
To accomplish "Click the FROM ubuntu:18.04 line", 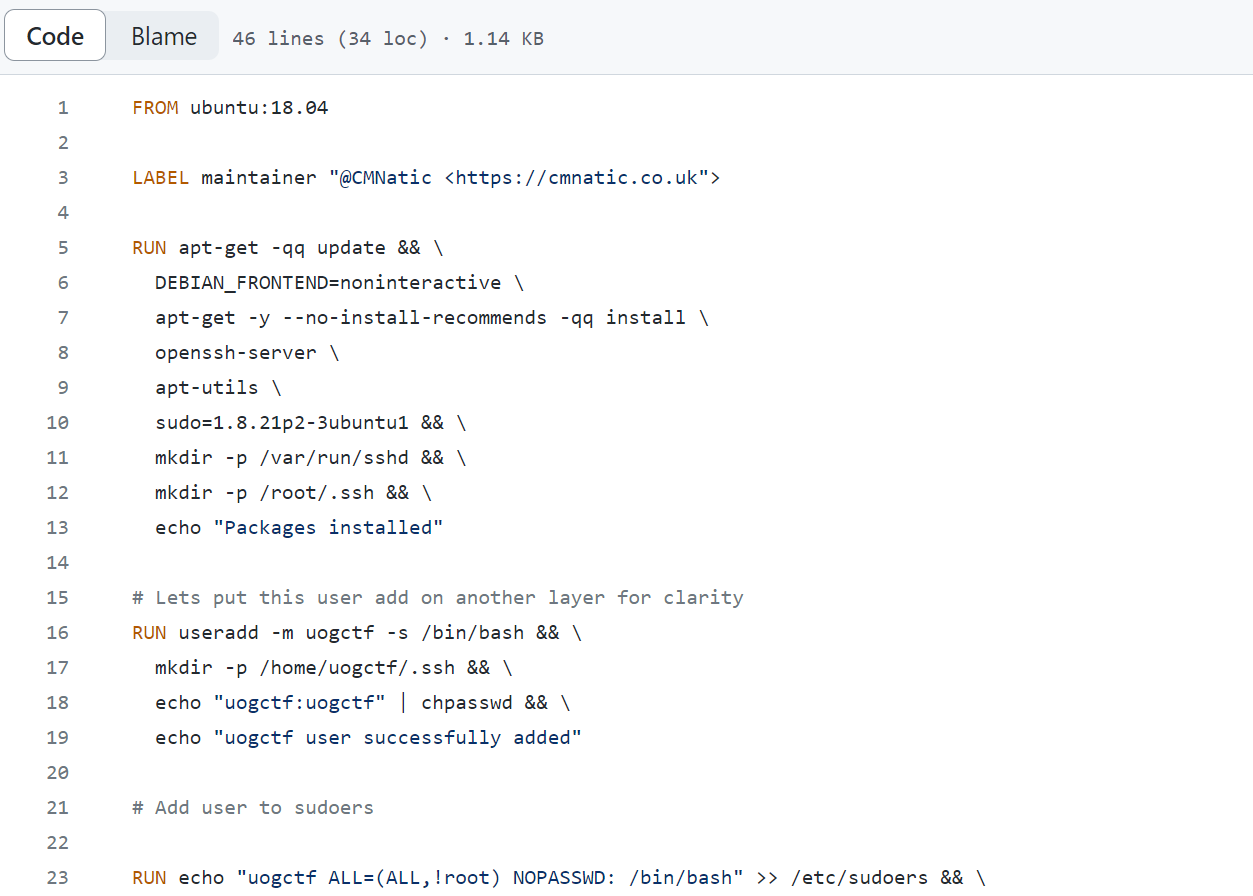I will (x=230, y=107).
